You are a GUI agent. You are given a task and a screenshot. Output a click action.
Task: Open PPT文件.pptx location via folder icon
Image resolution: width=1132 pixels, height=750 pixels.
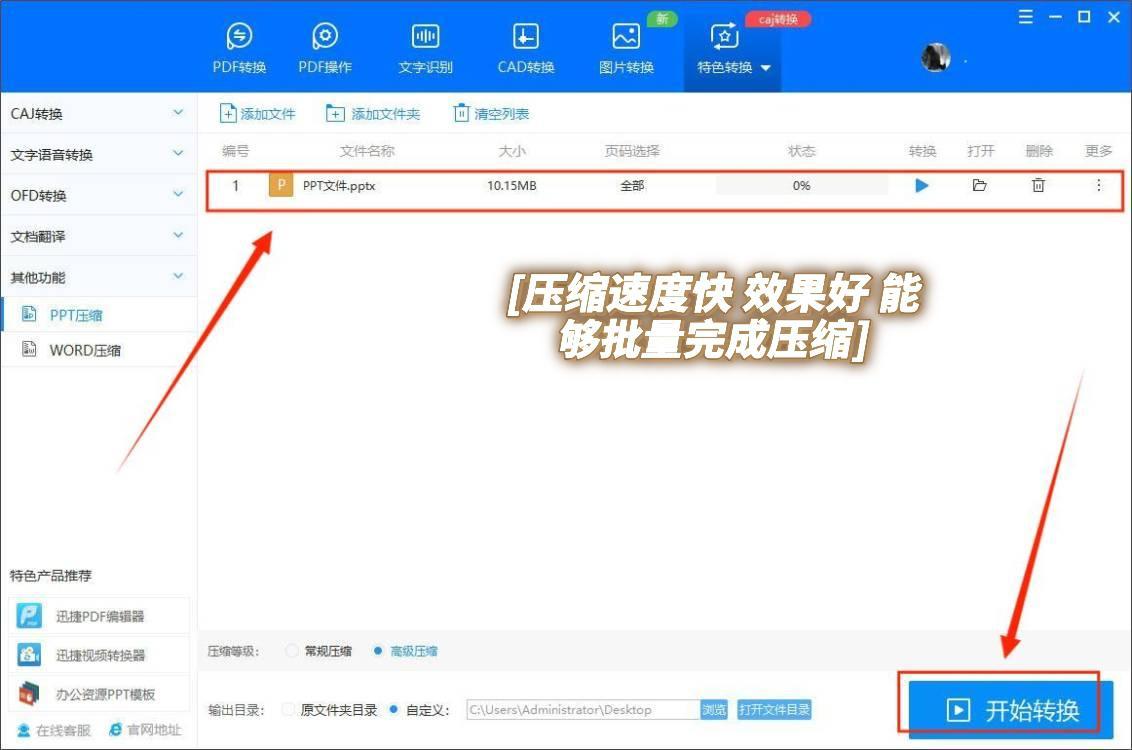click(979, 185)
